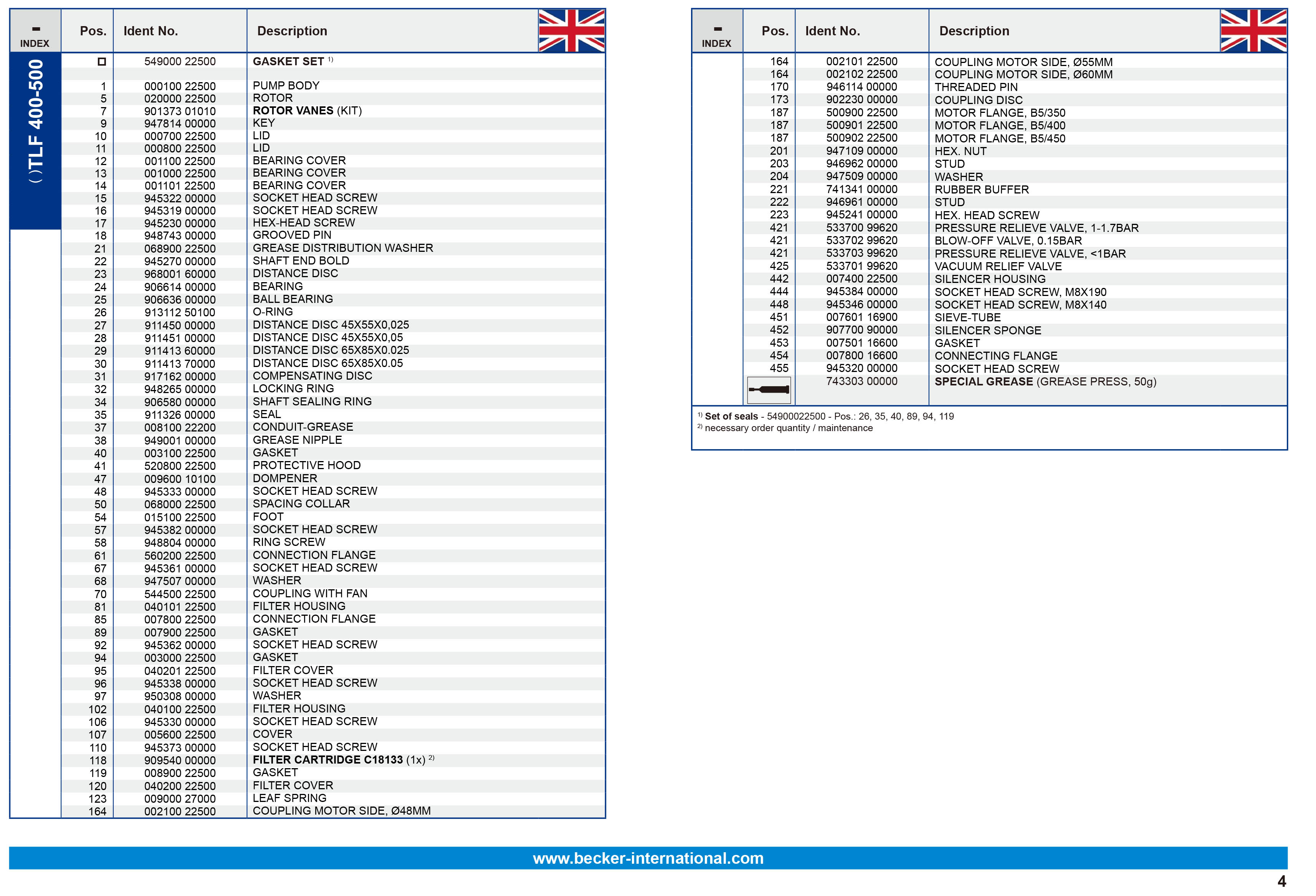
Task: Select the PUMP BODY row
Action: click(286, 86)
